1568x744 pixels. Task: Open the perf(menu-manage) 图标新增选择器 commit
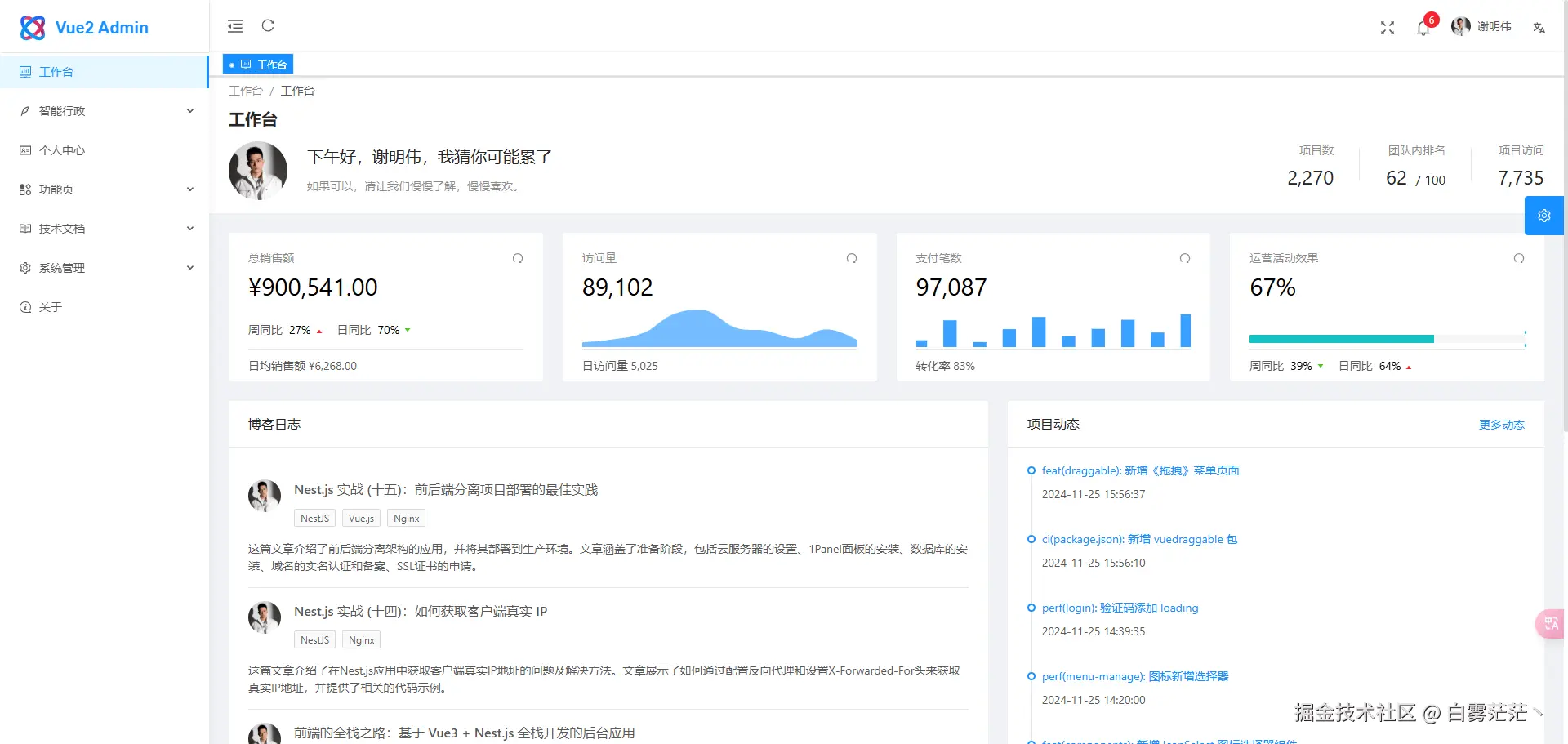pos(1135,676)
